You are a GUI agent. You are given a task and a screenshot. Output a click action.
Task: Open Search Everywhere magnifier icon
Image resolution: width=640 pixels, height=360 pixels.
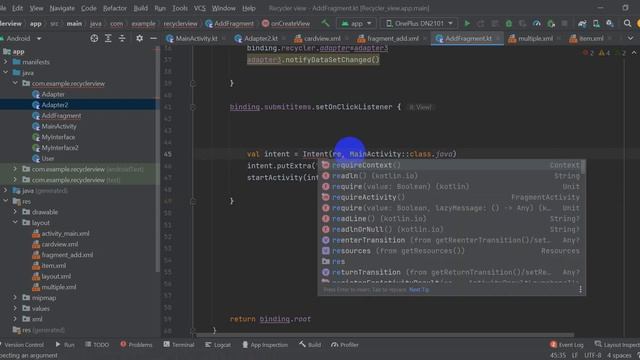click(x=627, y=24)
